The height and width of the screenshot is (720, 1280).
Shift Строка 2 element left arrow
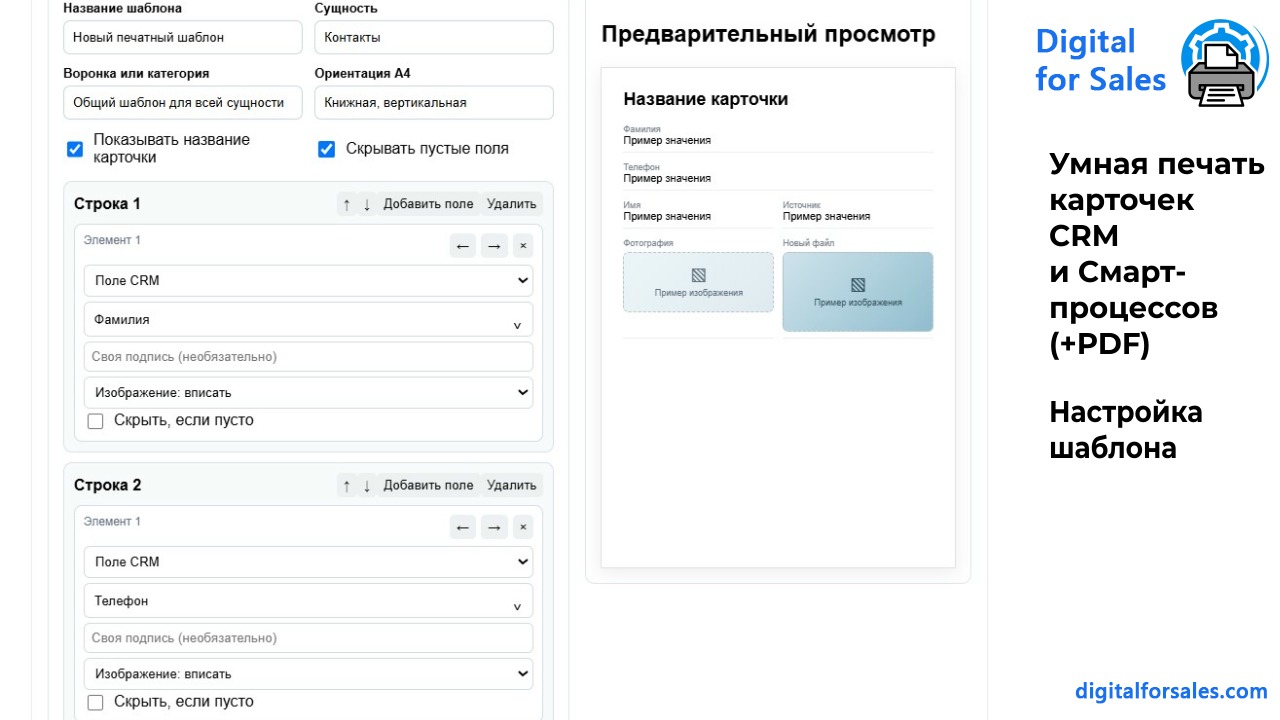(462, 526)
